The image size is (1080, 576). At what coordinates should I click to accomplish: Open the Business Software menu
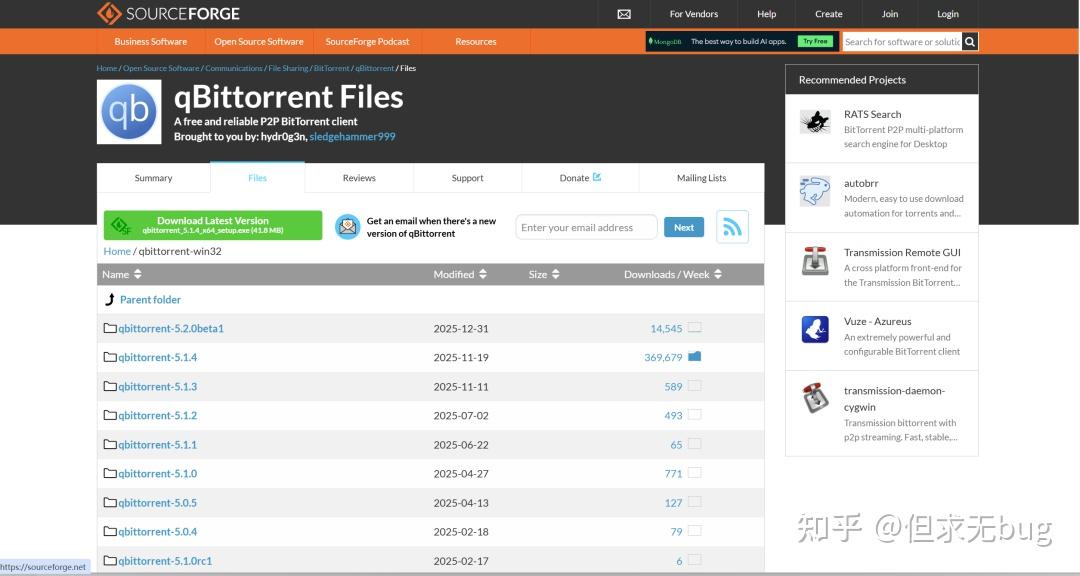click(x=151, y=41)
